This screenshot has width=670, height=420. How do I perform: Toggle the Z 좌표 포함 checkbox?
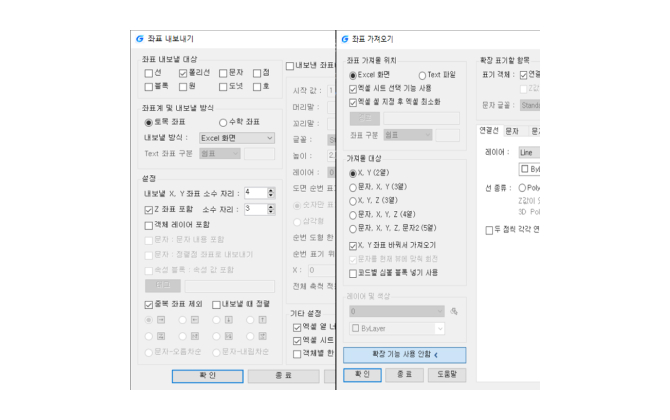(149, 209)
